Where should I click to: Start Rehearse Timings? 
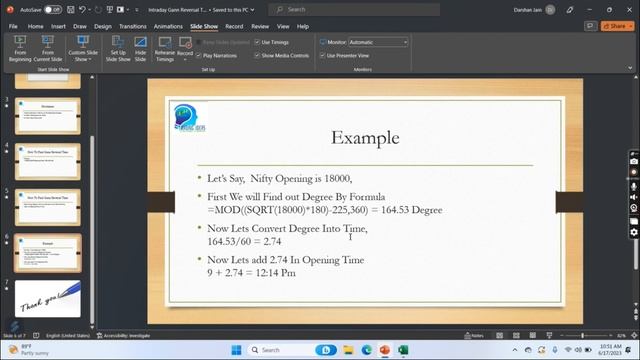pyautogui.click(x=164, y=49)
